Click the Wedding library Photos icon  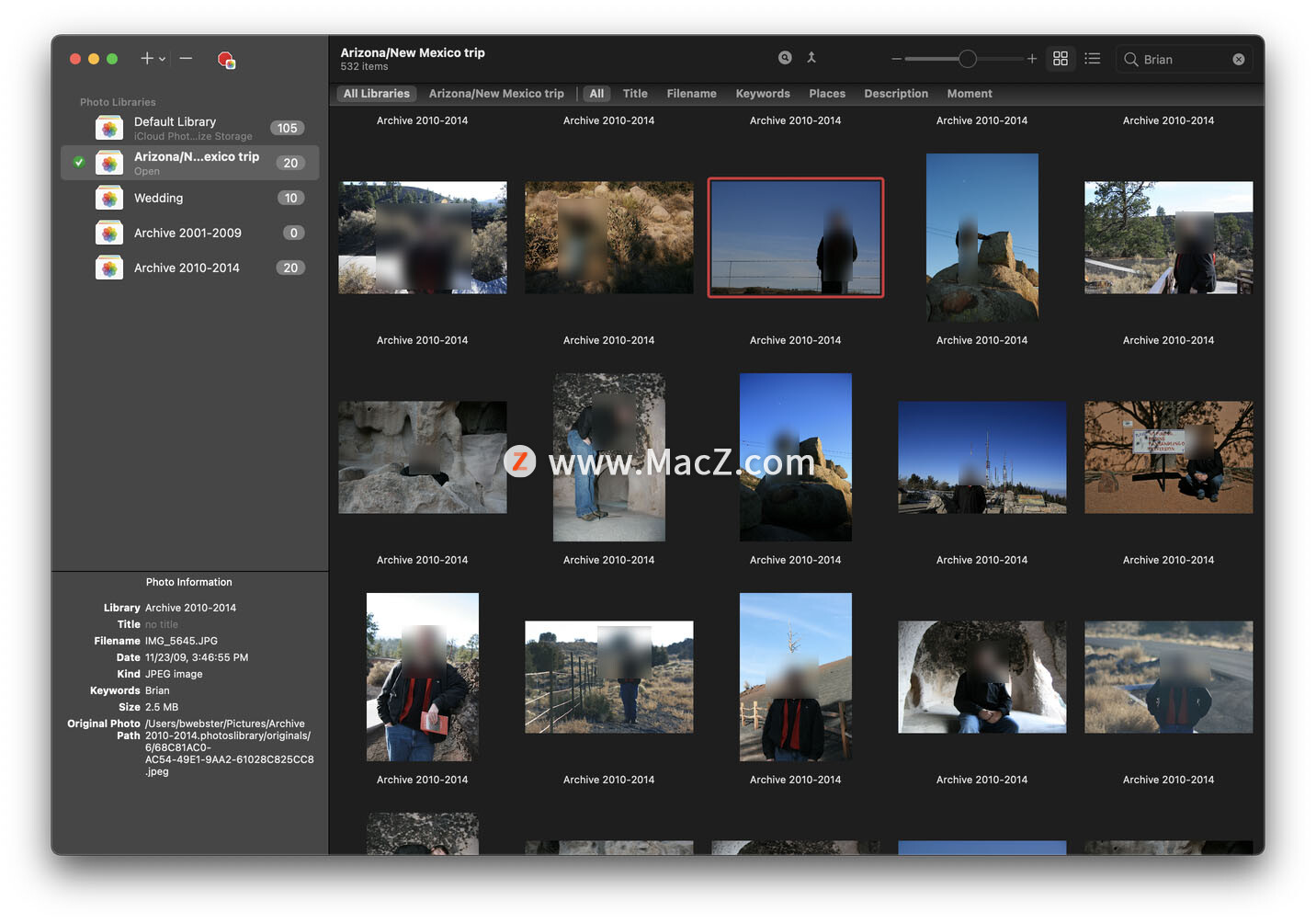[109, 199]
